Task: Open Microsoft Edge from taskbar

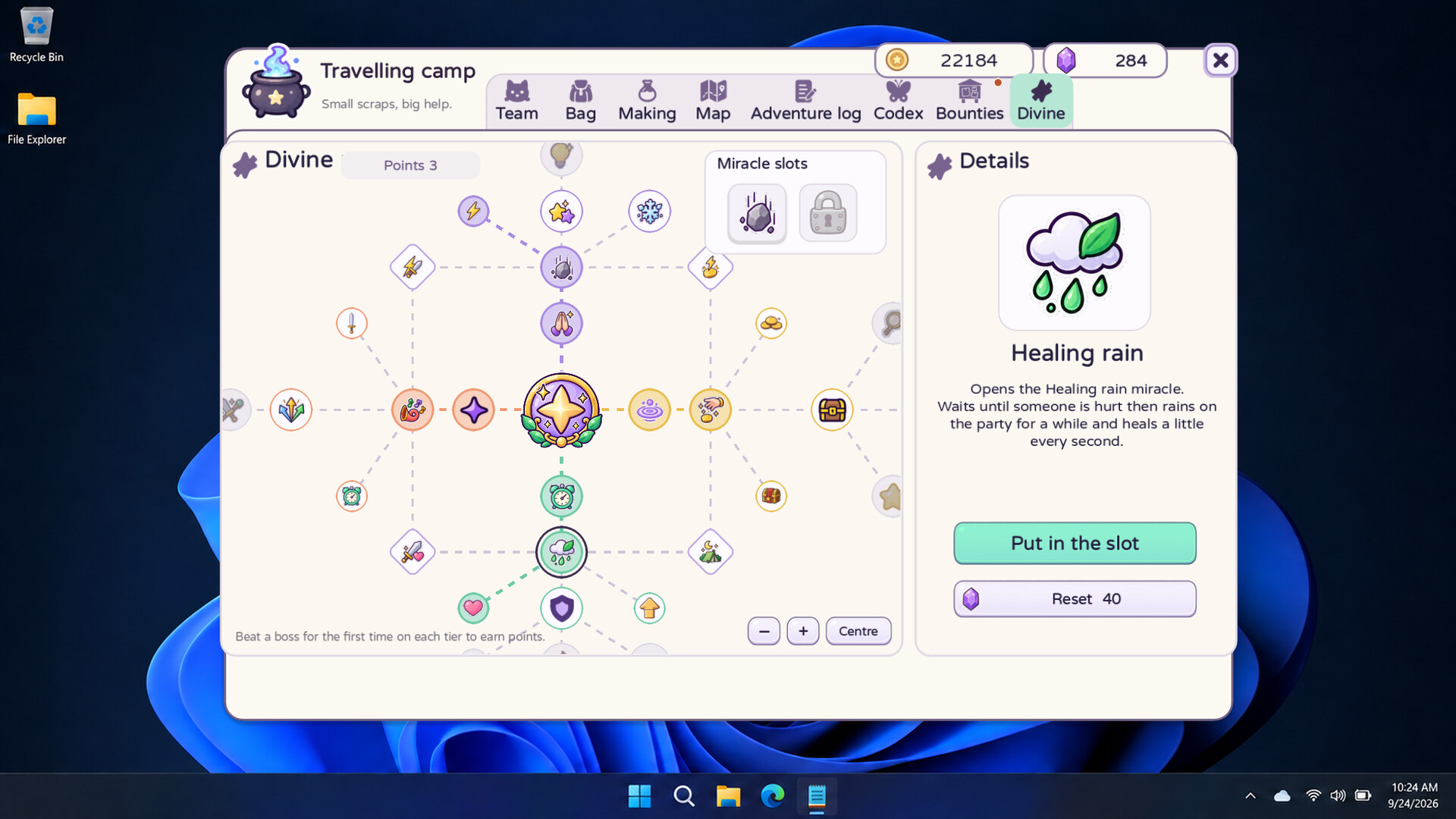Action: click(772, 796)
